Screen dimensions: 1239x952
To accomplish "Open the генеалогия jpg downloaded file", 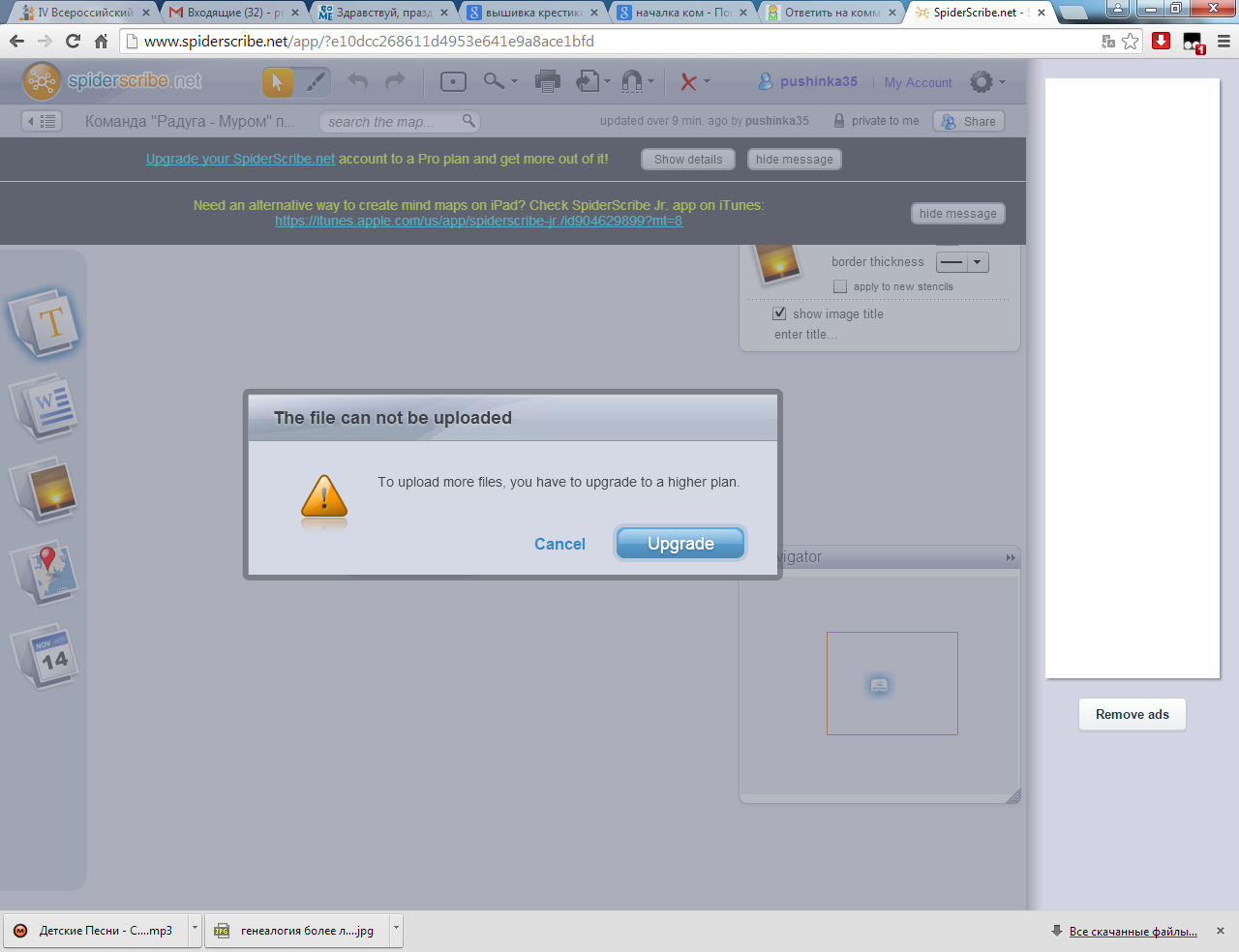I will pyautogui.click(x=297, y=931).
